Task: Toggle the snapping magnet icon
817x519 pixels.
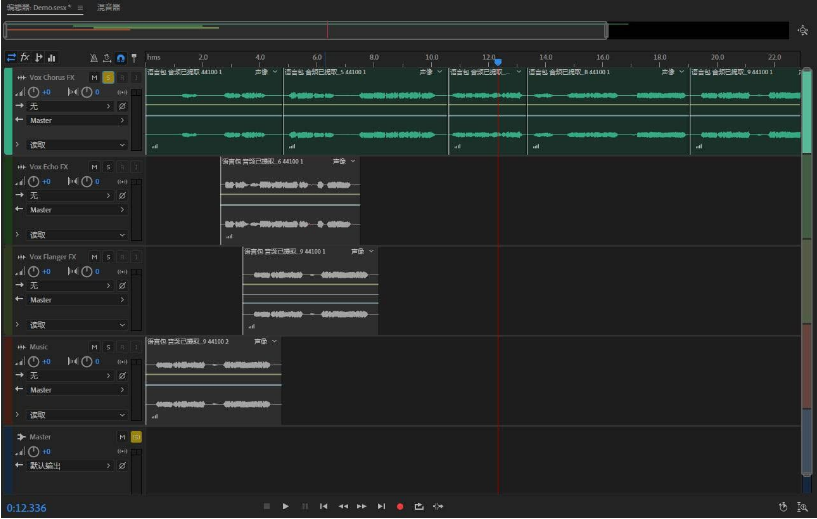Action: pyautogui.click(x=121, y=58)
